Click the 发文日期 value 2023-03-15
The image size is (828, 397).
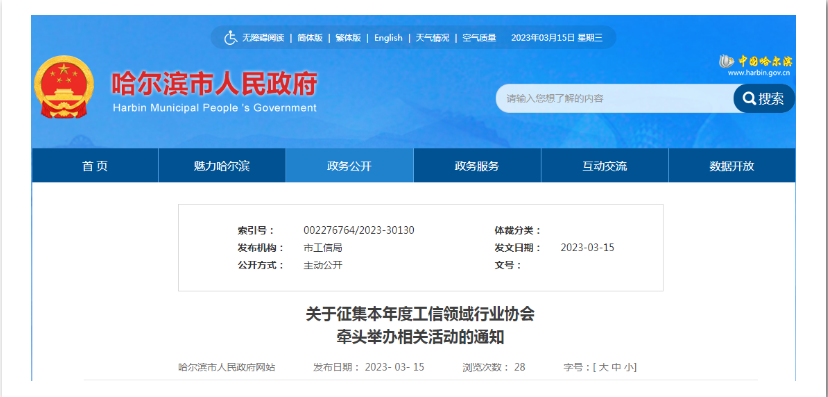(587, 248)
